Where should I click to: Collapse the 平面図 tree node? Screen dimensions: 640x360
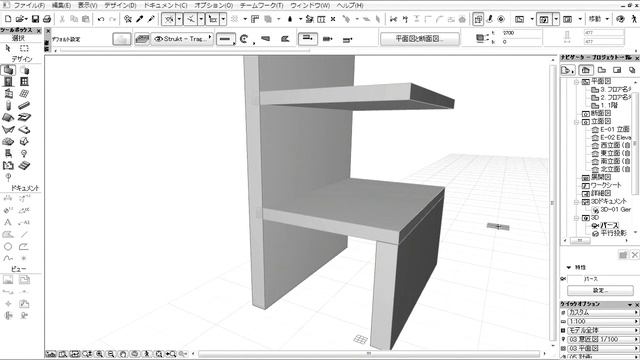tap(576, 82)
